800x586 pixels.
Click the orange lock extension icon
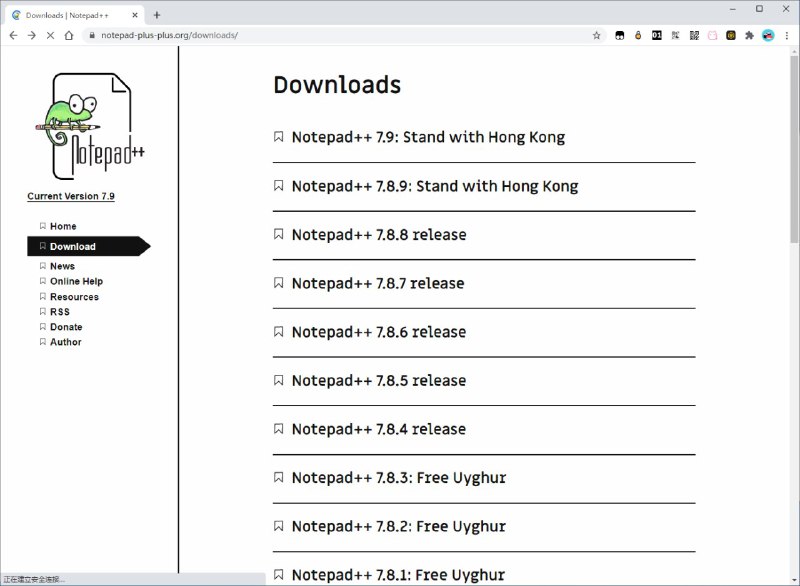tap(638, 35)
